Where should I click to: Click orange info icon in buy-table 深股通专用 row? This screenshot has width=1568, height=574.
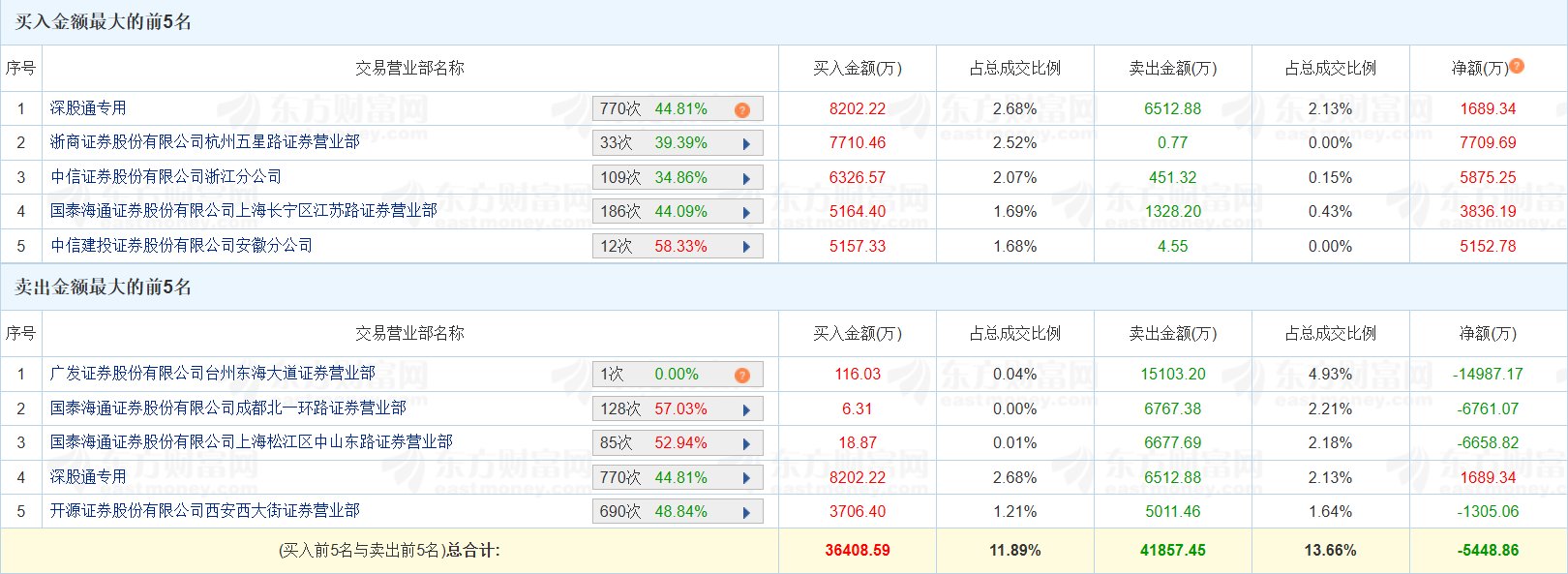click(x=742, y=109)
